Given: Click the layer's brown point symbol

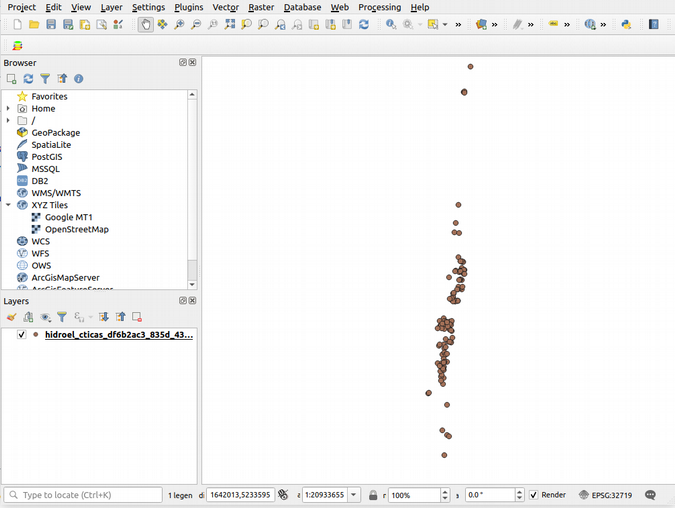Looking at the screenshot, I should click(36, 335).
